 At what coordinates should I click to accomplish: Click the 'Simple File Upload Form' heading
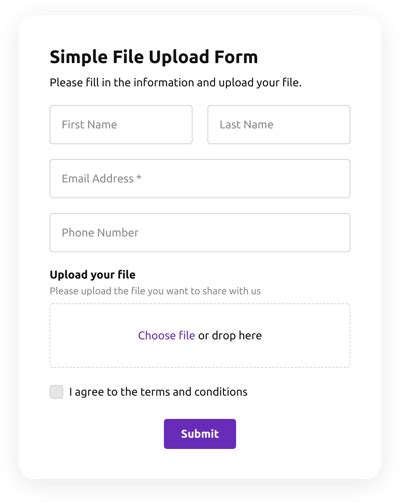[x=154, y=57]
